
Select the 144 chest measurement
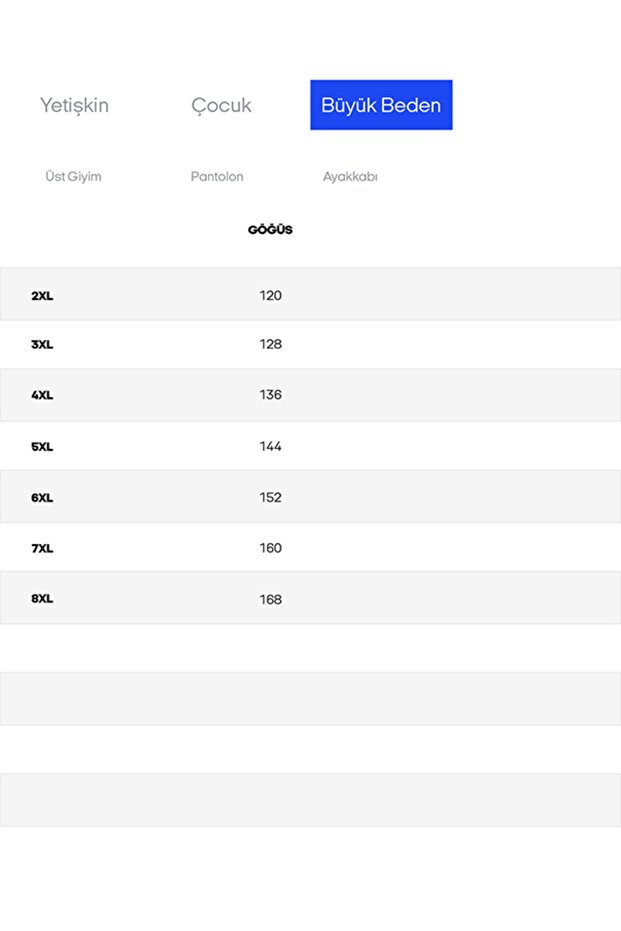(x=270, y=447)
